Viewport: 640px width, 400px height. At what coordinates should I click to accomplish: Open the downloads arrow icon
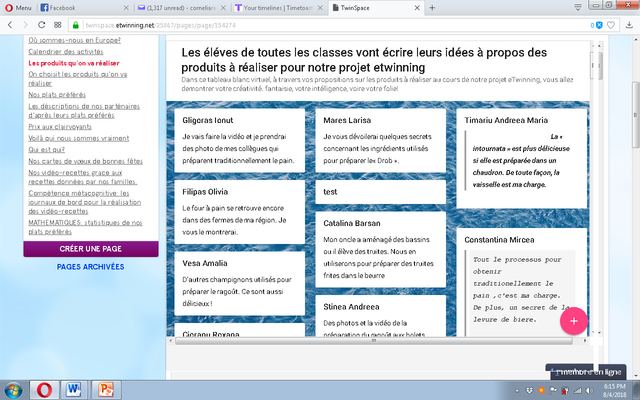pyautogui.click(x=629, y=25)
